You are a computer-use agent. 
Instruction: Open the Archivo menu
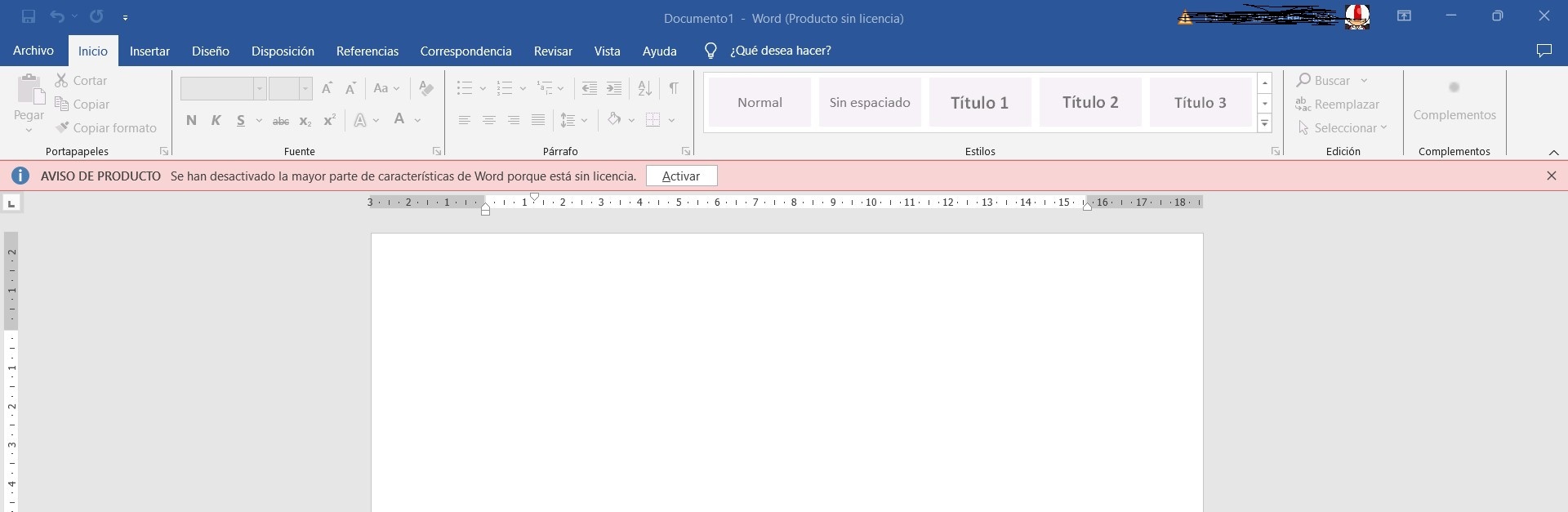click(x=33, y=51)
